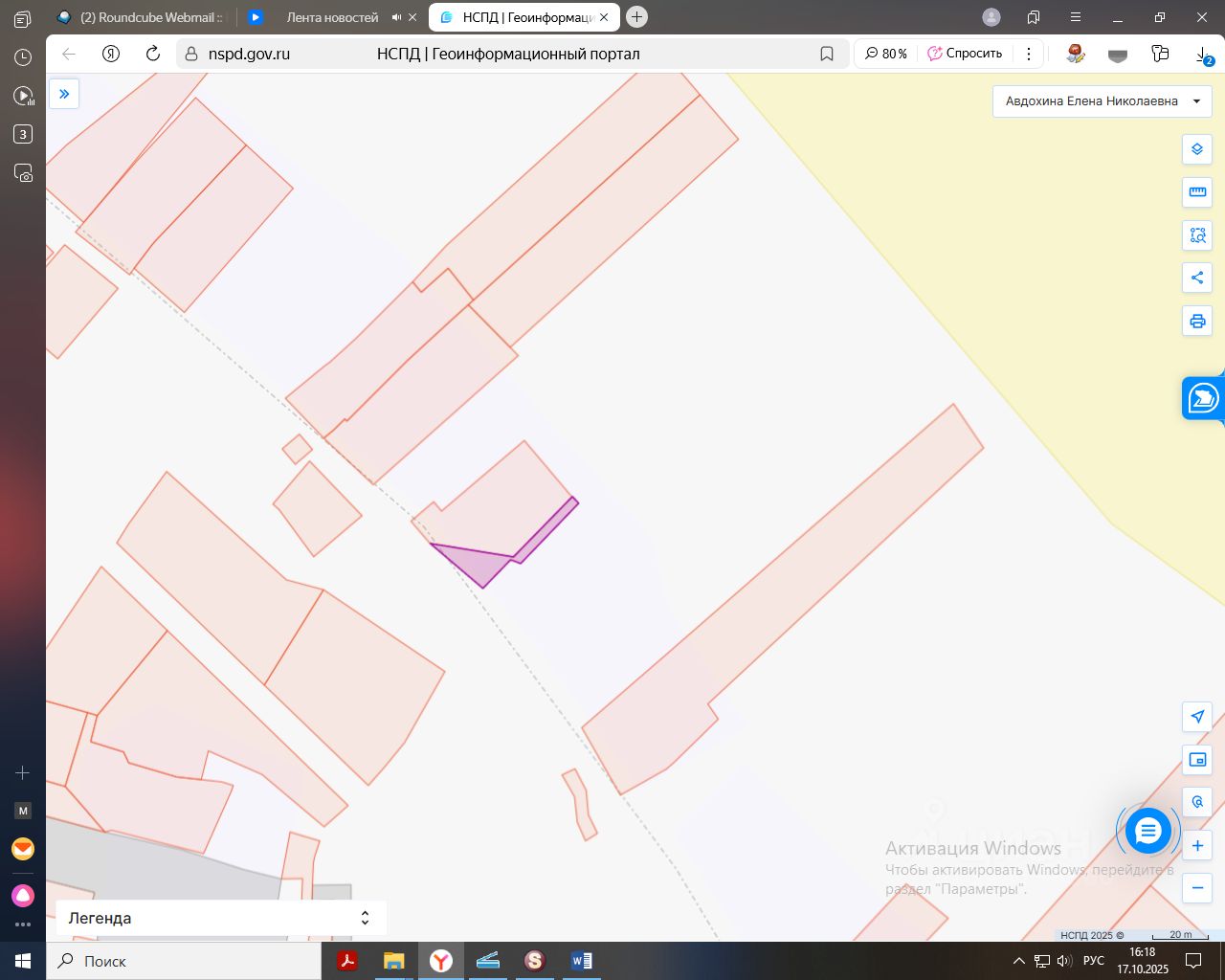
Task: Open the browser profile avatar
Action: [991, 17]
